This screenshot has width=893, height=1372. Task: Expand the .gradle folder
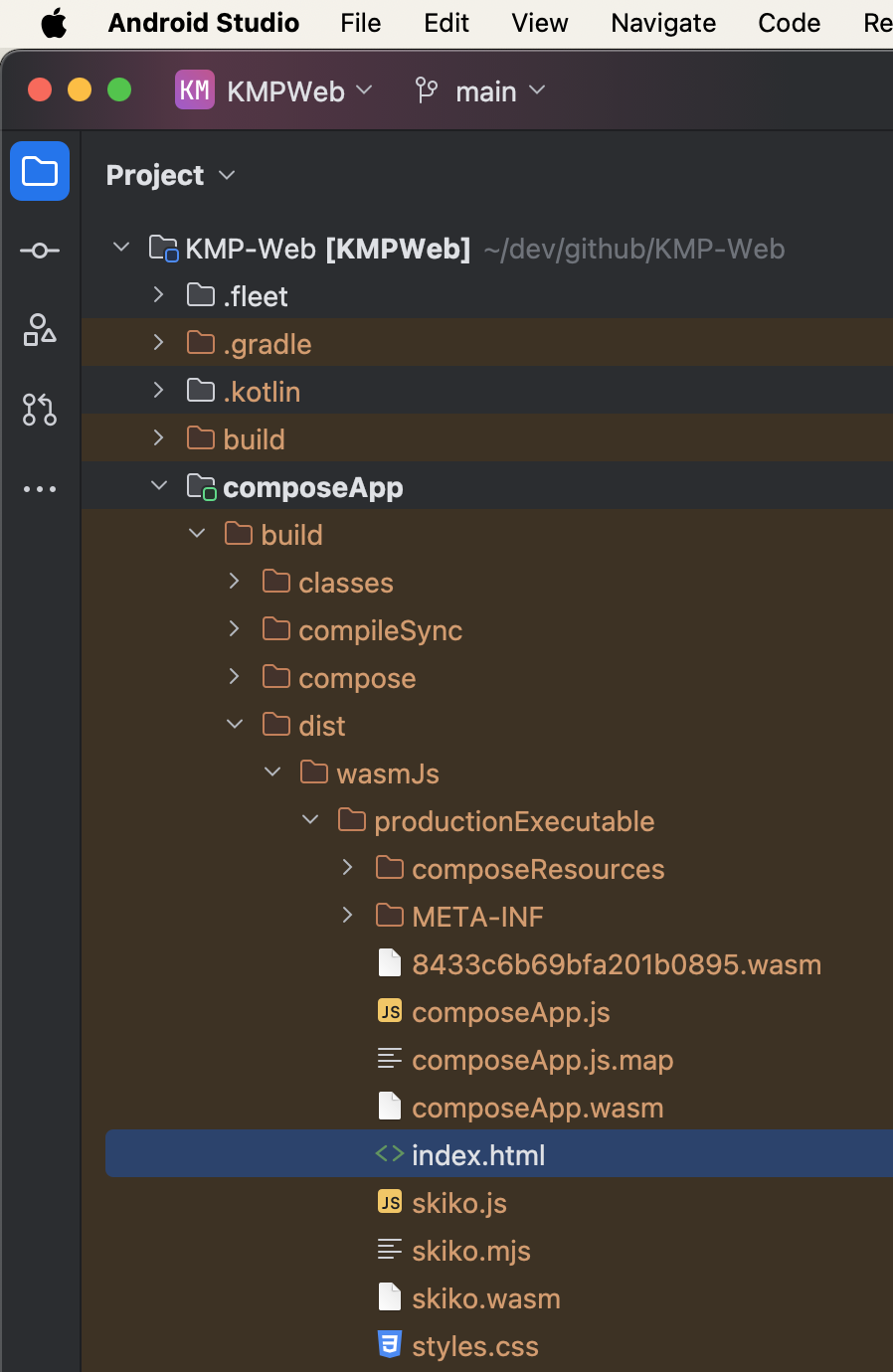[158, 342]
